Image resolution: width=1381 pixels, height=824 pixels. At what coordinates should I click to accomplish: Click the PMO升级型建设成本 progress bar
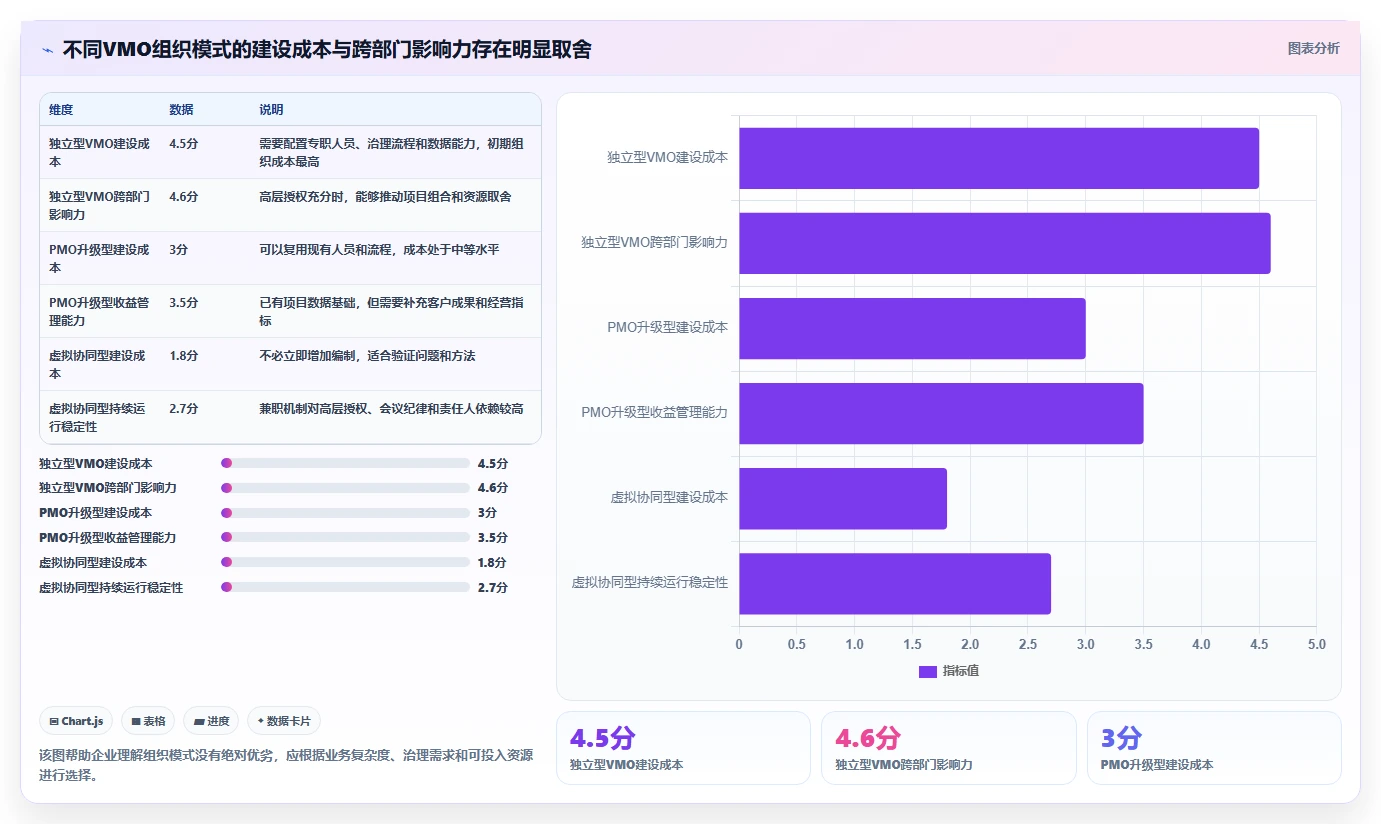click(345, 513)
